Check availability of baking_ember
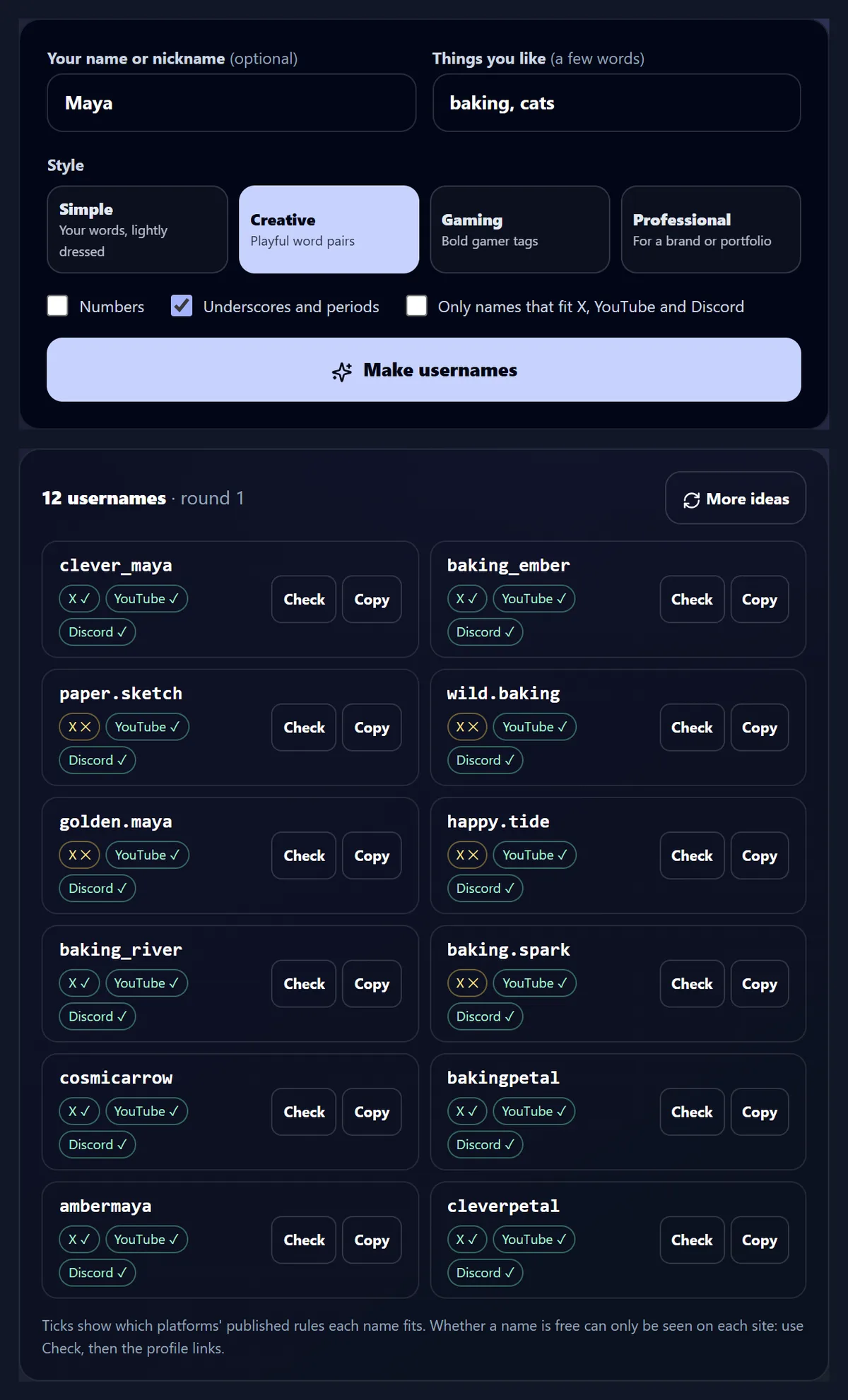The height and width of the screenshot is (1400, 848). tap(692, 599)
